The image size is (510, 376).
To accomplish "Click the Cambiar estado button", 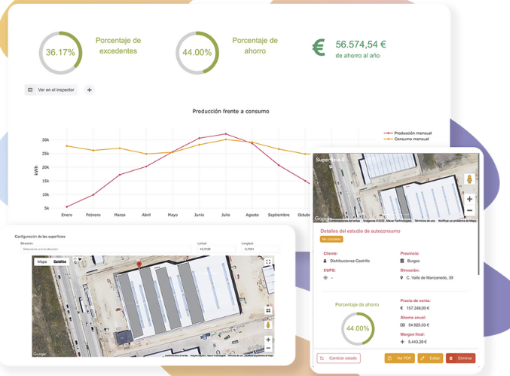I will click(x=339, y=358).
